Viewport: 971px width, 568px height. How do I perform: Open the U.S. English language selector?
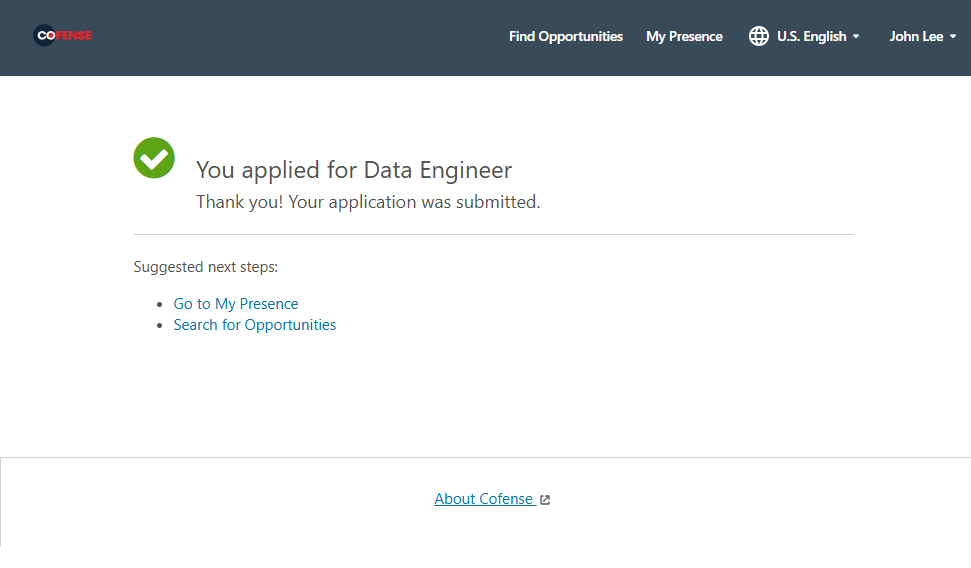point(811,36)
